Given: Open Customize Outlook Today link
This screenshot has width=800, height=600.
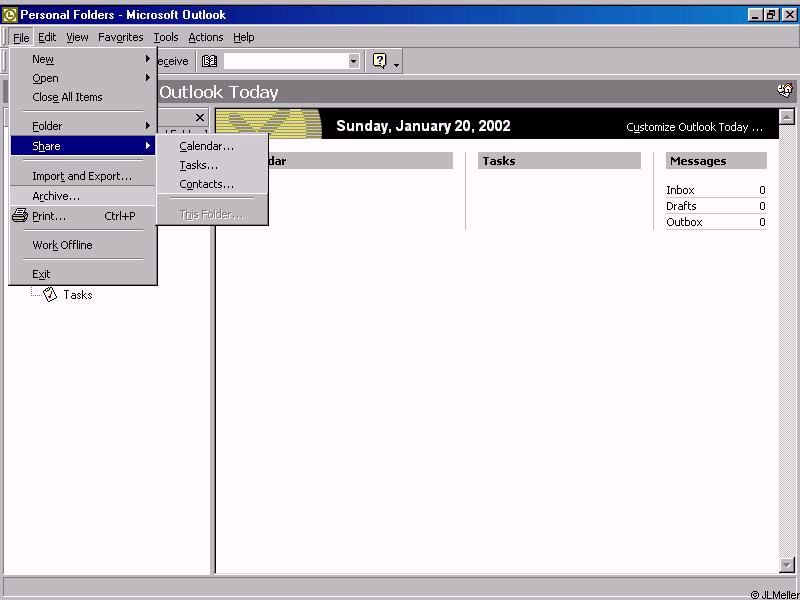Looking at the screenshot, I should coord(694,127).
